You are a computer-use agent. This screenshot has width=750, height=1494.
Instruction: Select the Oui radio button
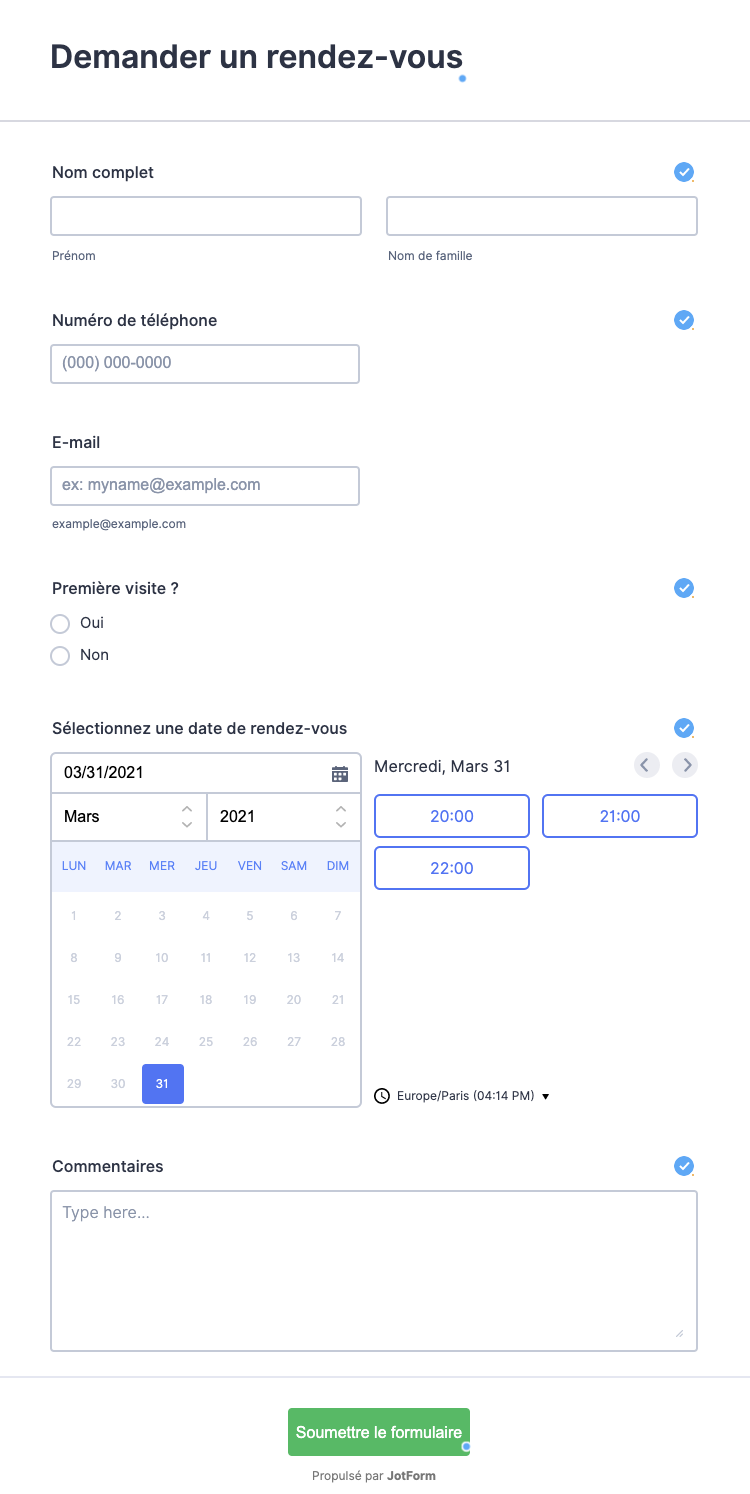click(x=60, y=624)
